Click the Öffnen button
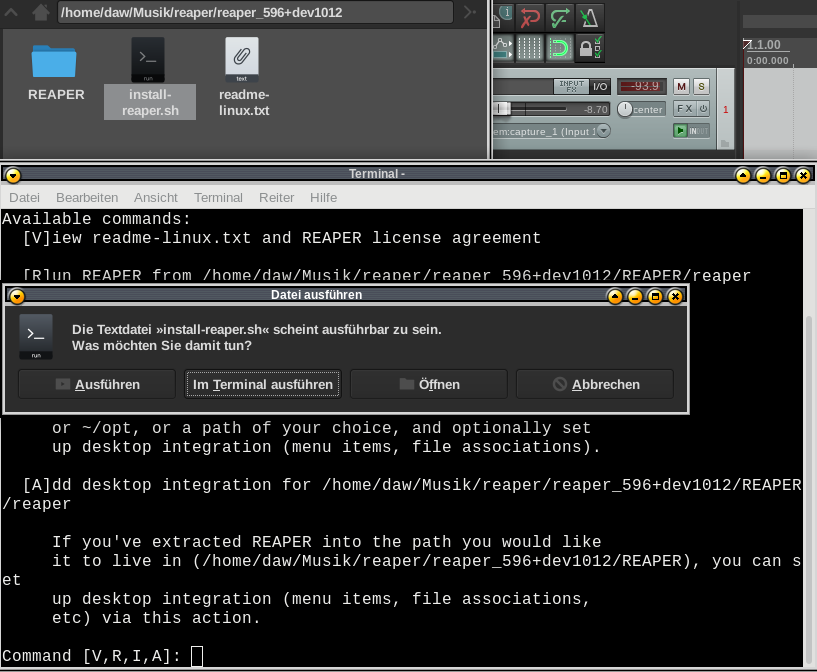 429,384
